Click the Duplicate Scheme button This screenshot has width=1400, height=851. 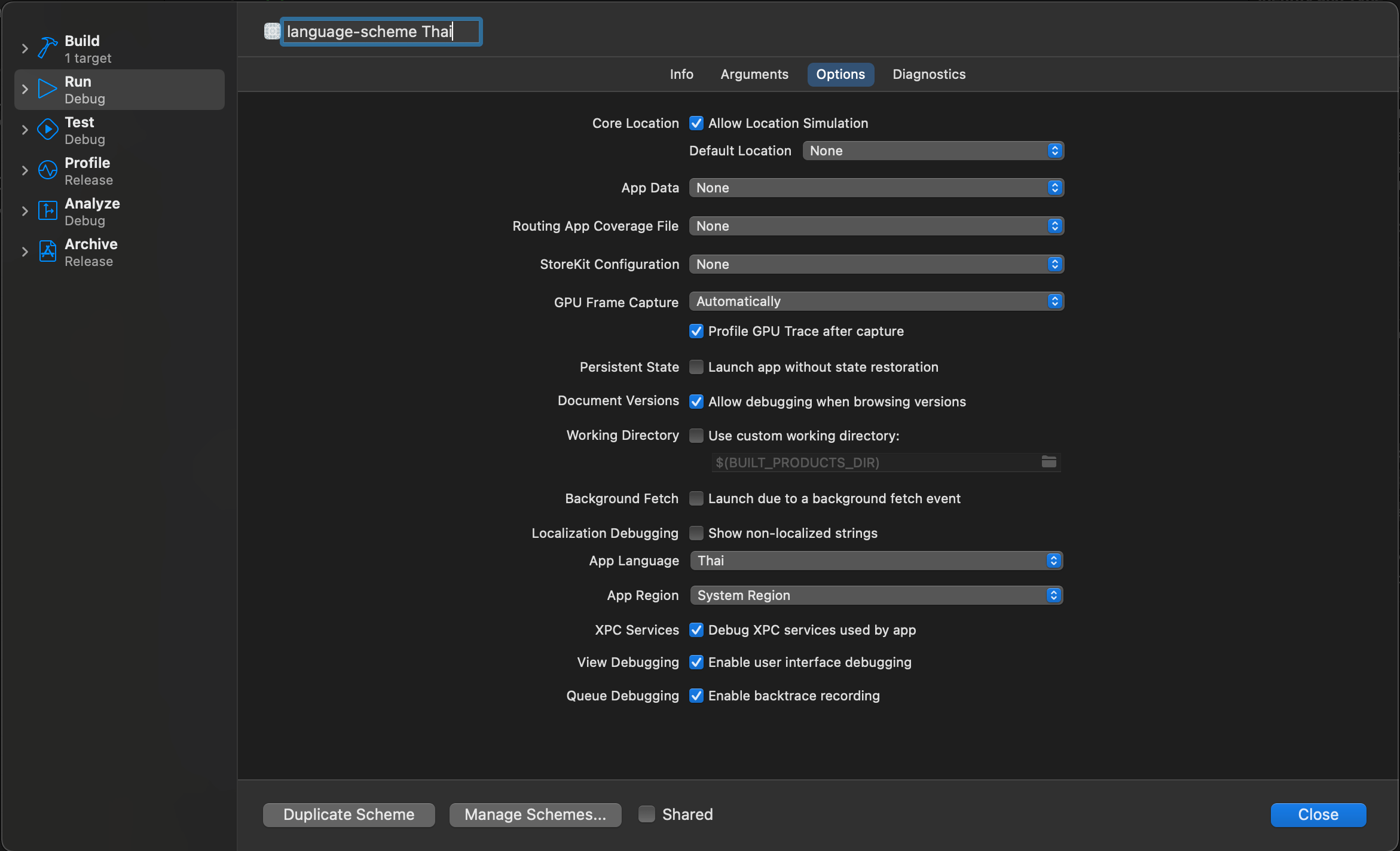[x=349, y=815]
